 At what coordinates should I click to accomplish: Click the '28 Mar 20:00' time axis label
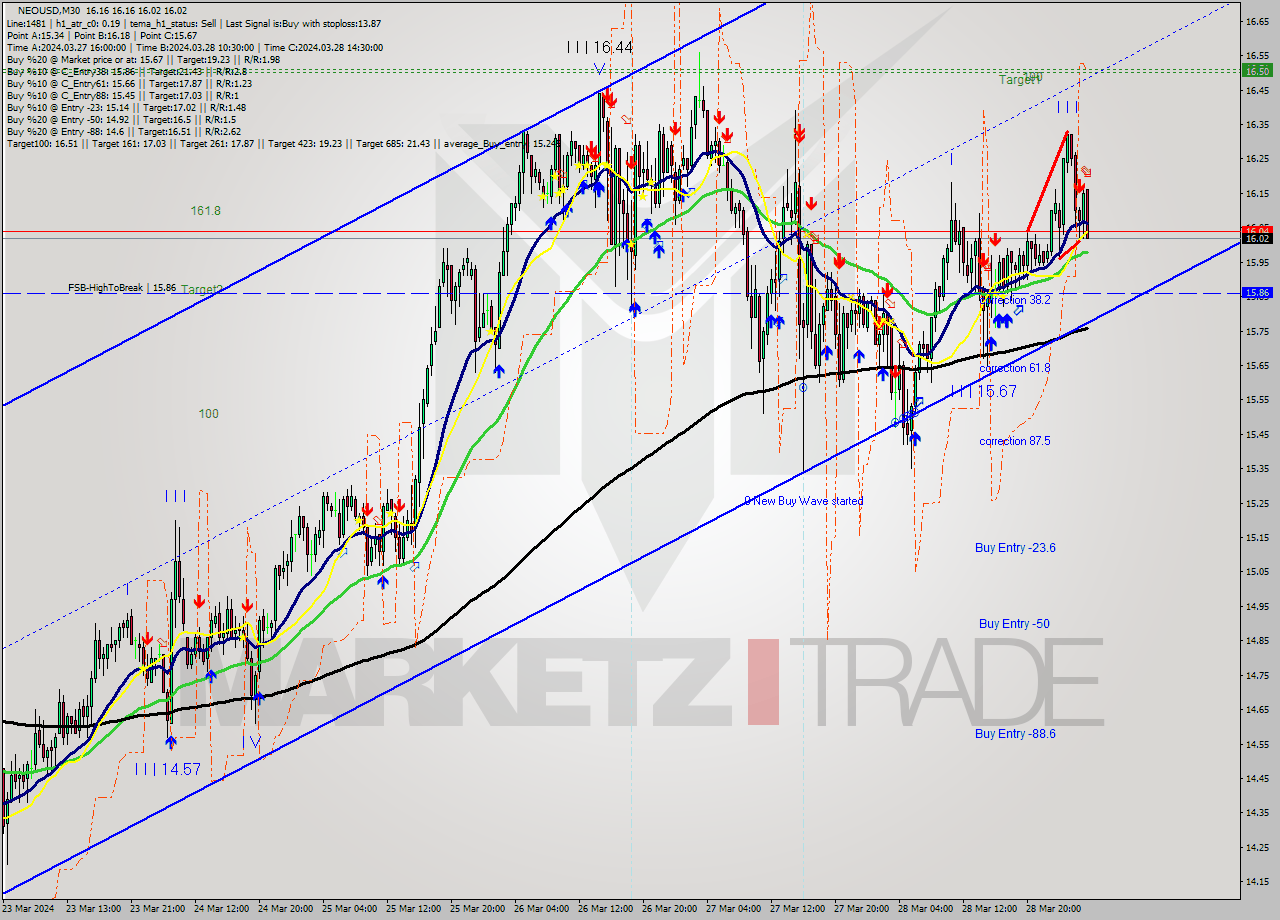(x=1053, y=909)
